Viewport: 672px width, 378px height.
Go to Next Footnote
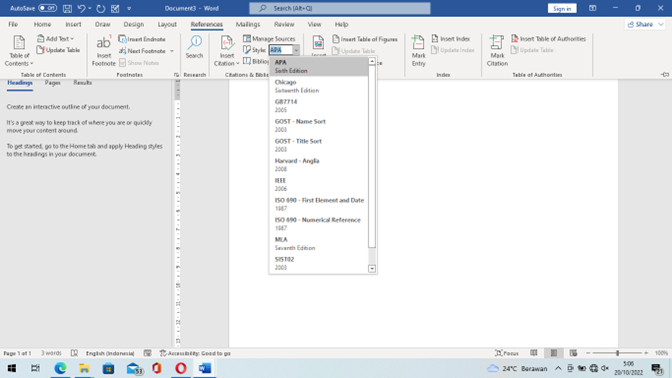click(x=142, y=51)
